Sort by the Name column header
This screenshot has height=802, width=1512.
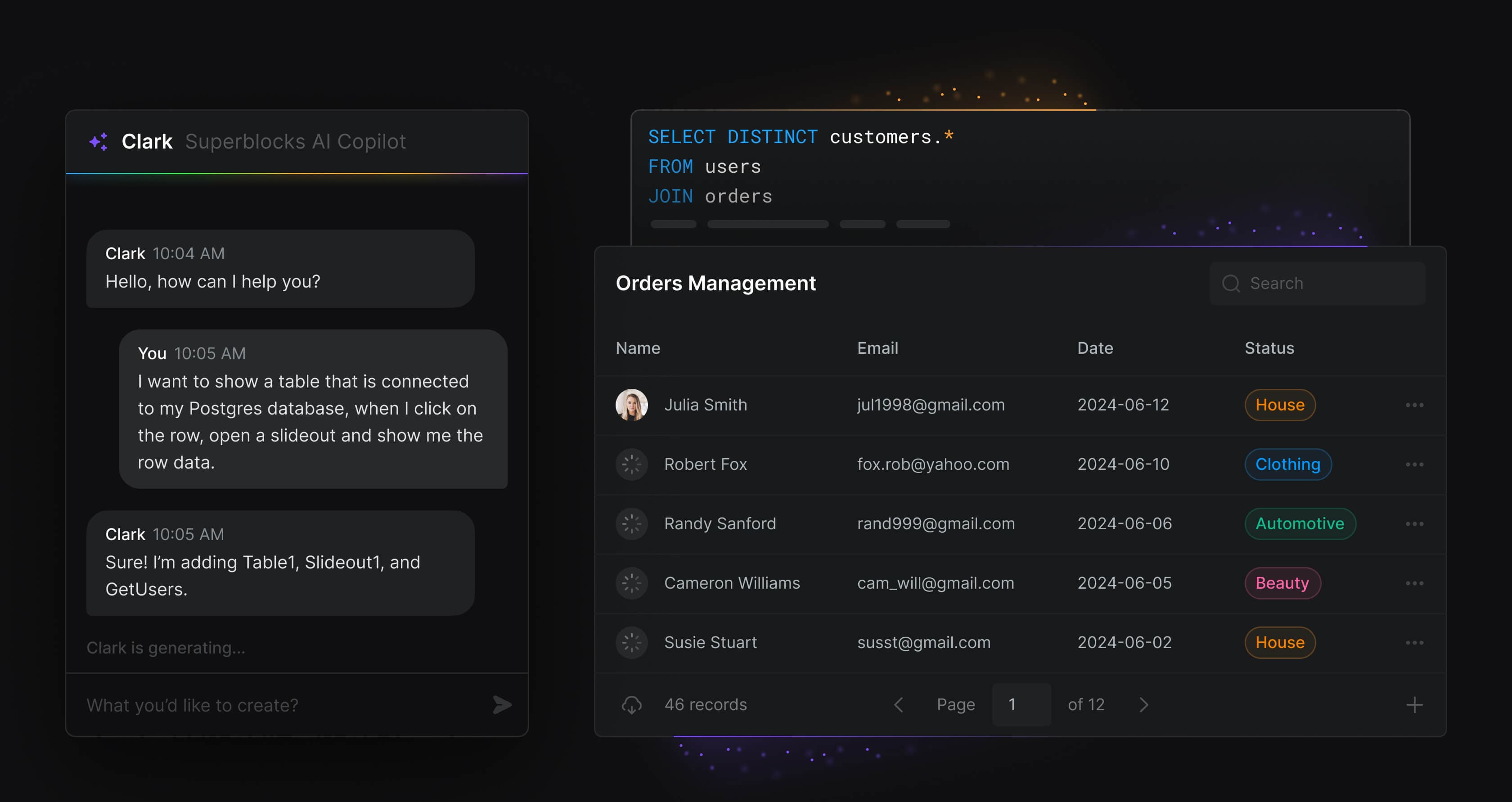[638, 348]
